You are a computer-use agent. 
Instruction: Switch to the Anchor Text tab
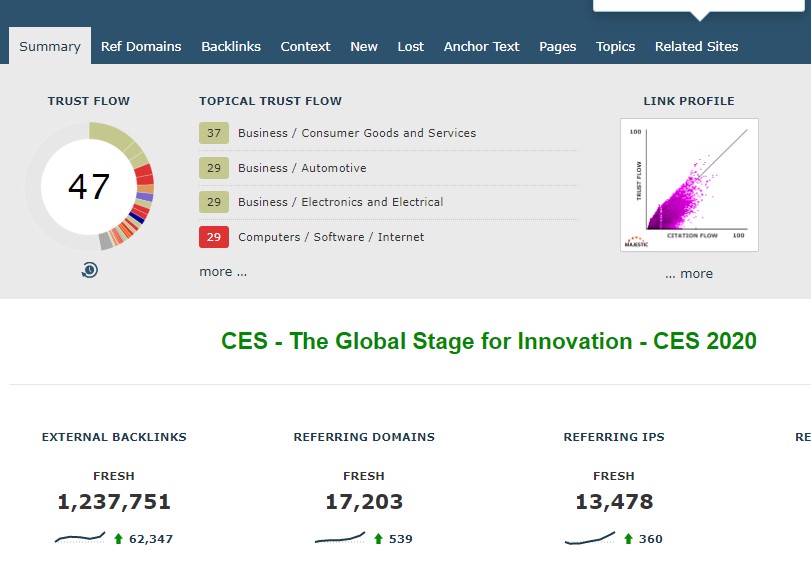pyautogui.click(x=481, y=47)
